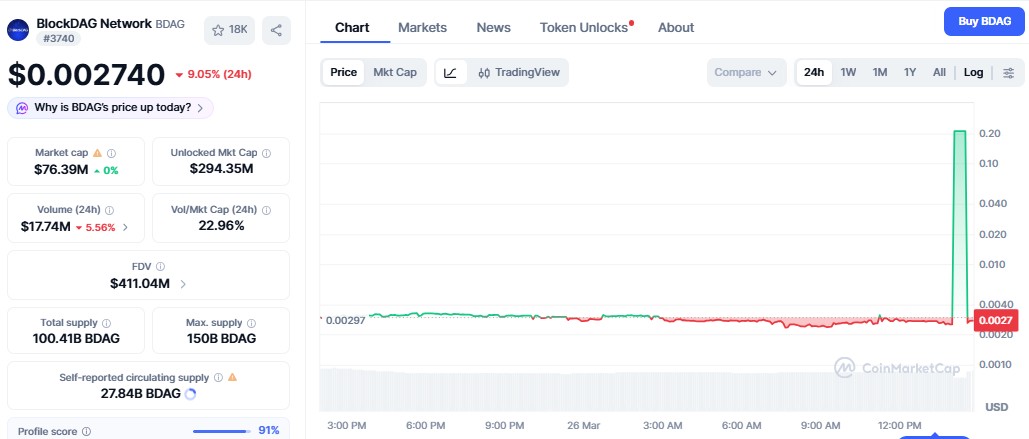Open the Total supply info icon
The width and height of the screenshot is (1029, 439).
click(x=106, y=323)
